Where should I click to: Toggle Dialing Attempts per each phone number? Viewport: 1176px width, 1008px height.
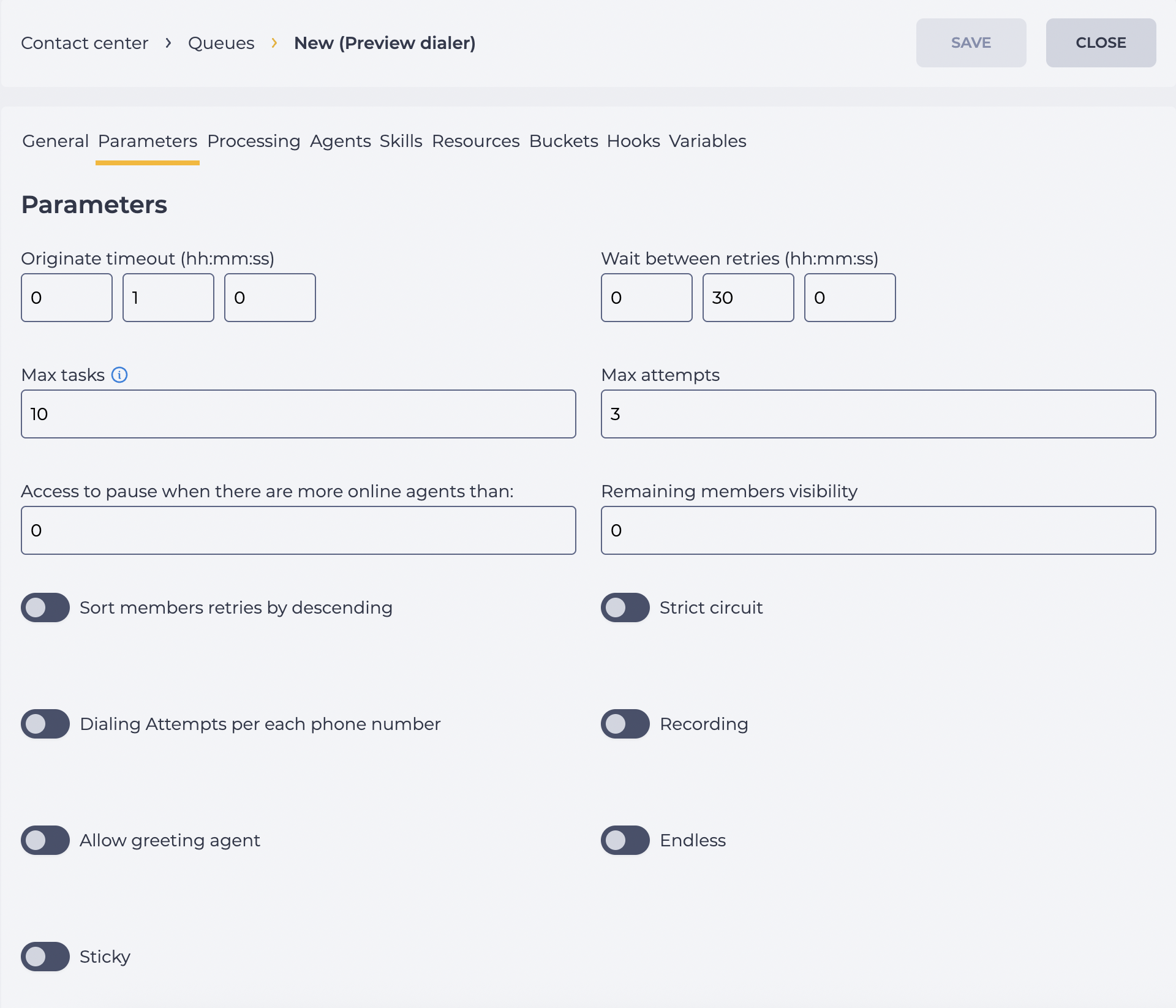pos(45,724)
